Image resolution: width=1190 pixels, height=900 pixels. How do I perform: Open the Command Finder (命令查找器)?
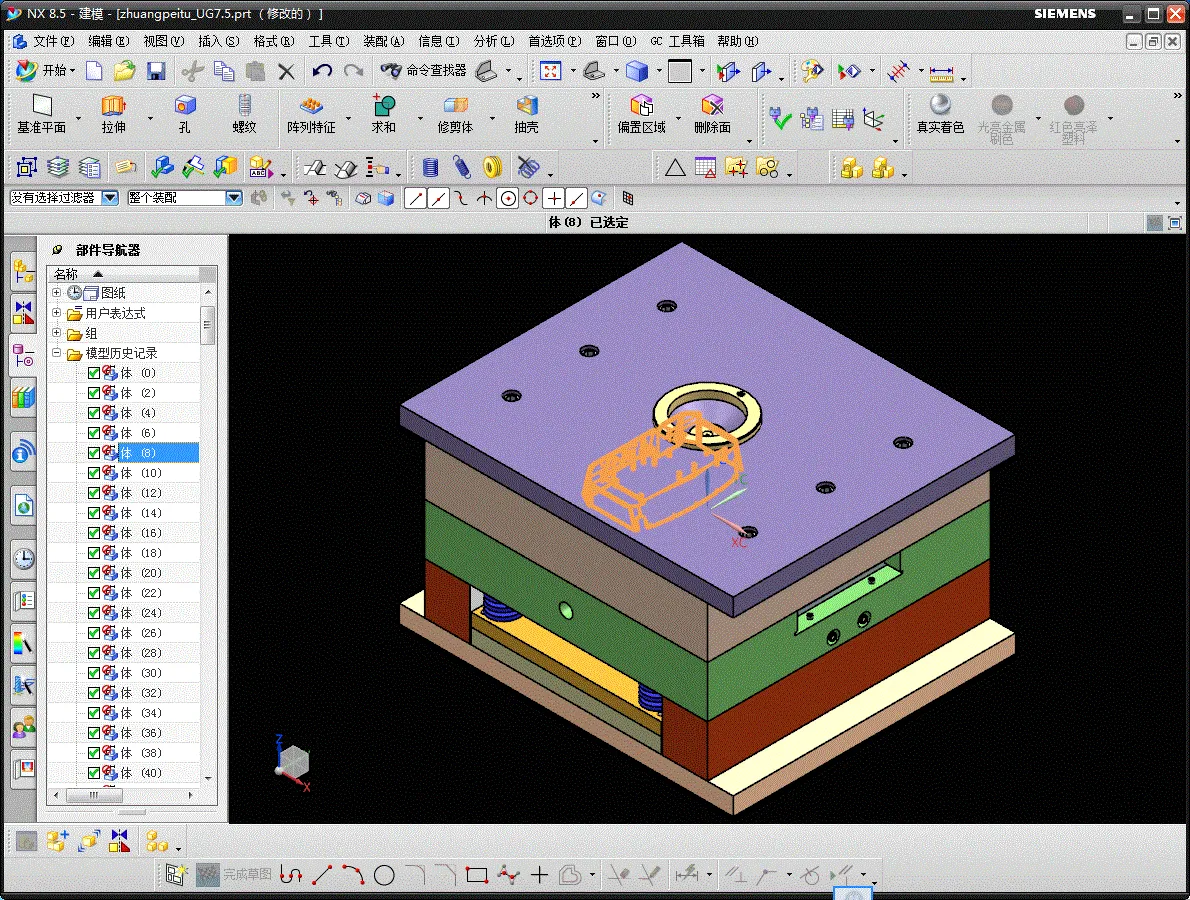pos(423,71)
